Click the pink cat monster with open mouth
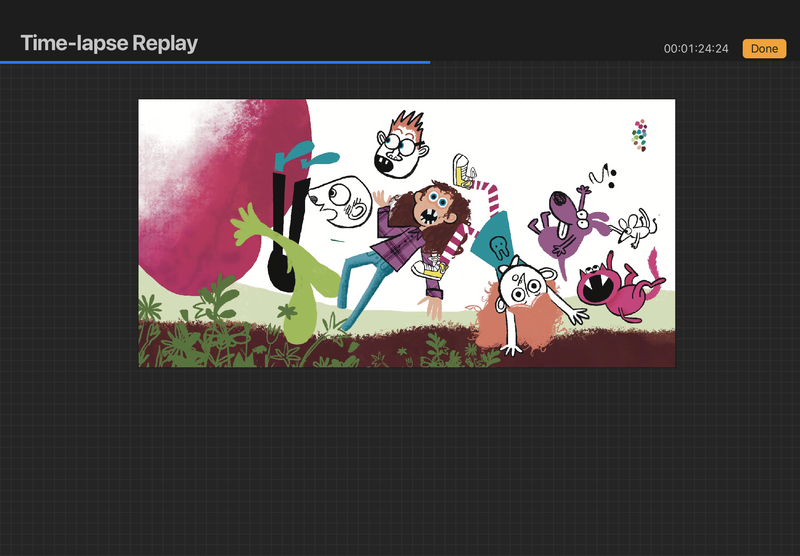This screenshot has height=556, width=800. tap(612, 285)
